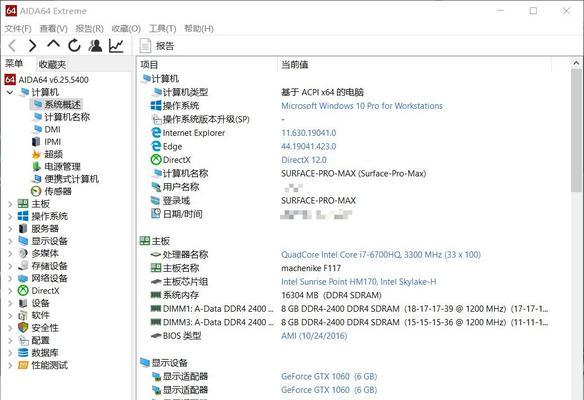Collapse the 计算机 tree node
Screen dimensions: 584x400
pyautogui.click(x=10, y=92)
